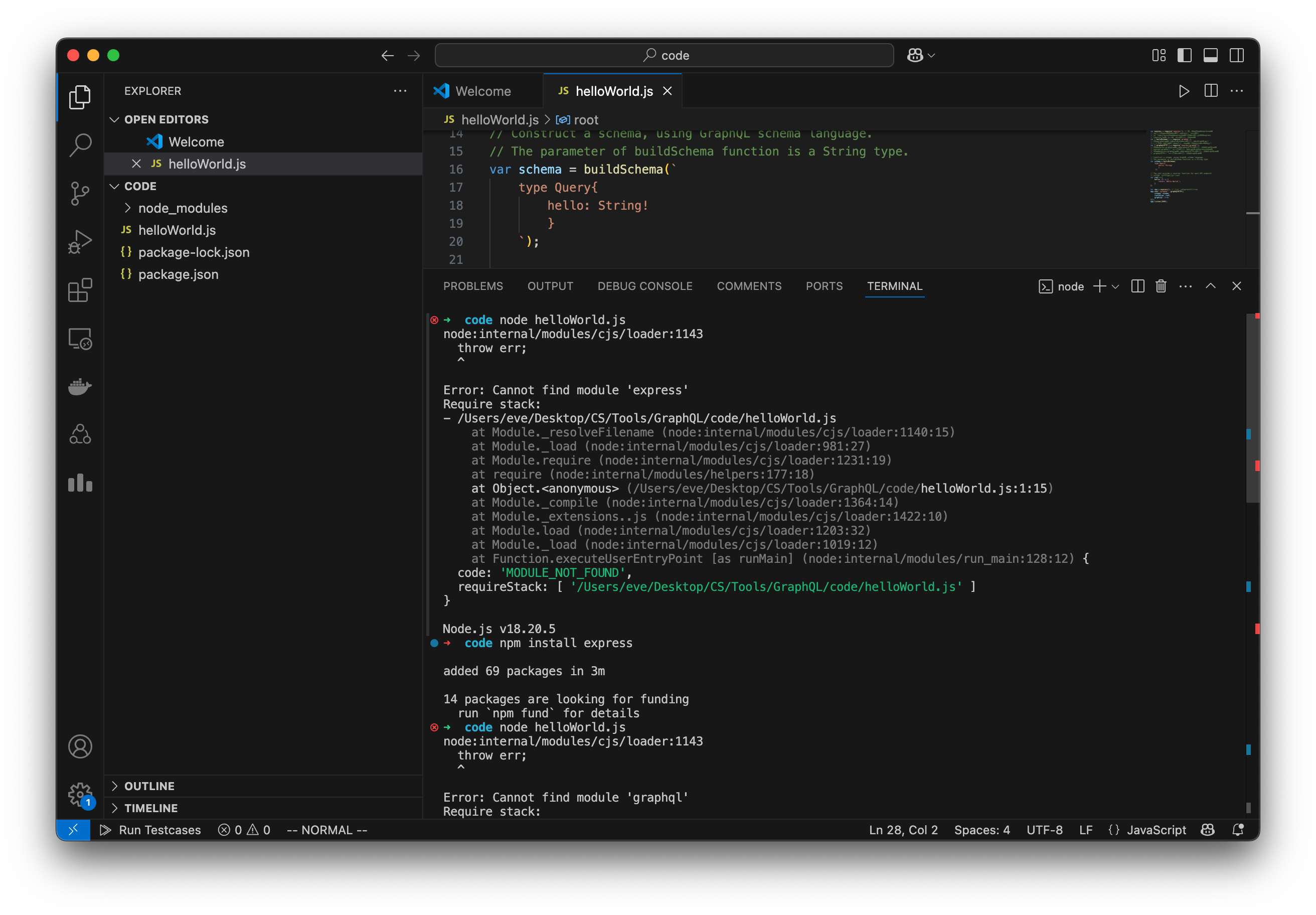Toggle the secondary sidebar visibility

1237,55
